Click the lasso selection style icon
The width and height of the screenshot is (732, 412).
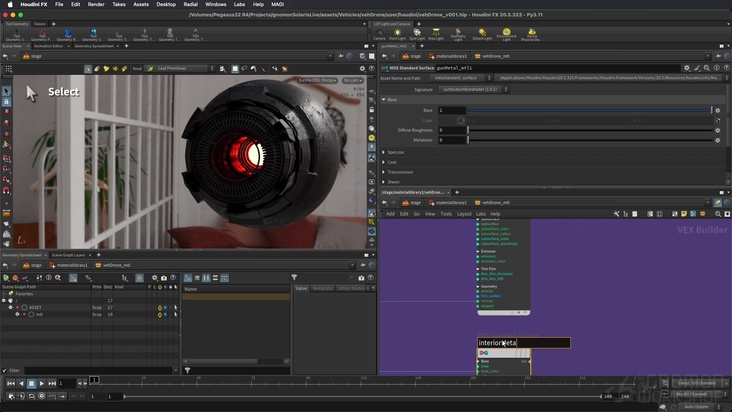(x=244, y=69)
